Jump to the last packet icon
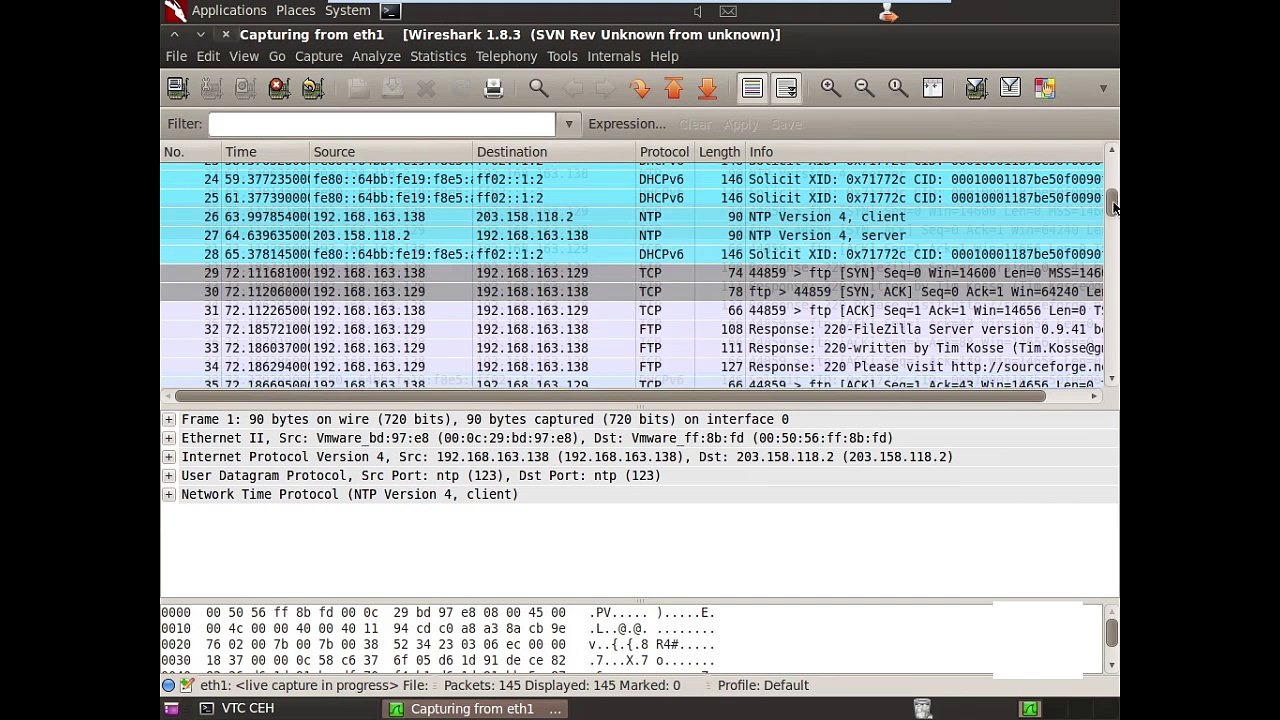This screenshot has height=720, width=1280. [707, 88]
